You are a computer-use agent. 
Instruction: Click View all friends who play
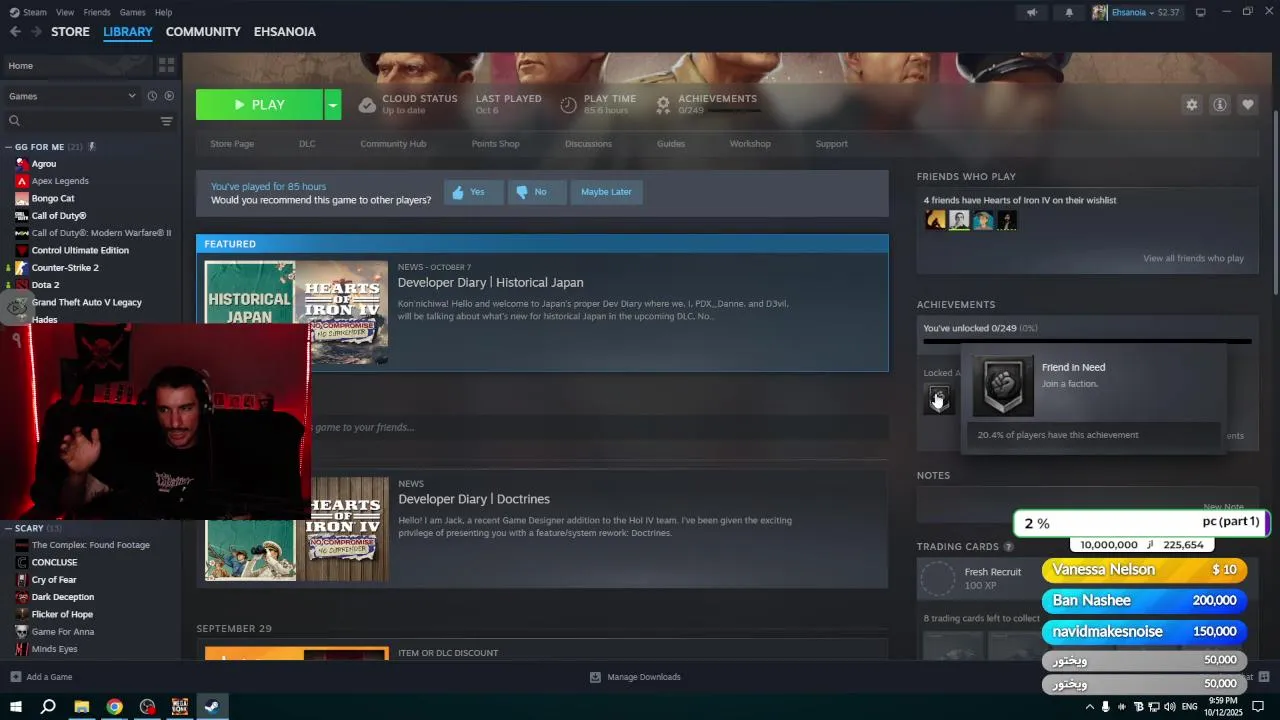pos(1193,258)
